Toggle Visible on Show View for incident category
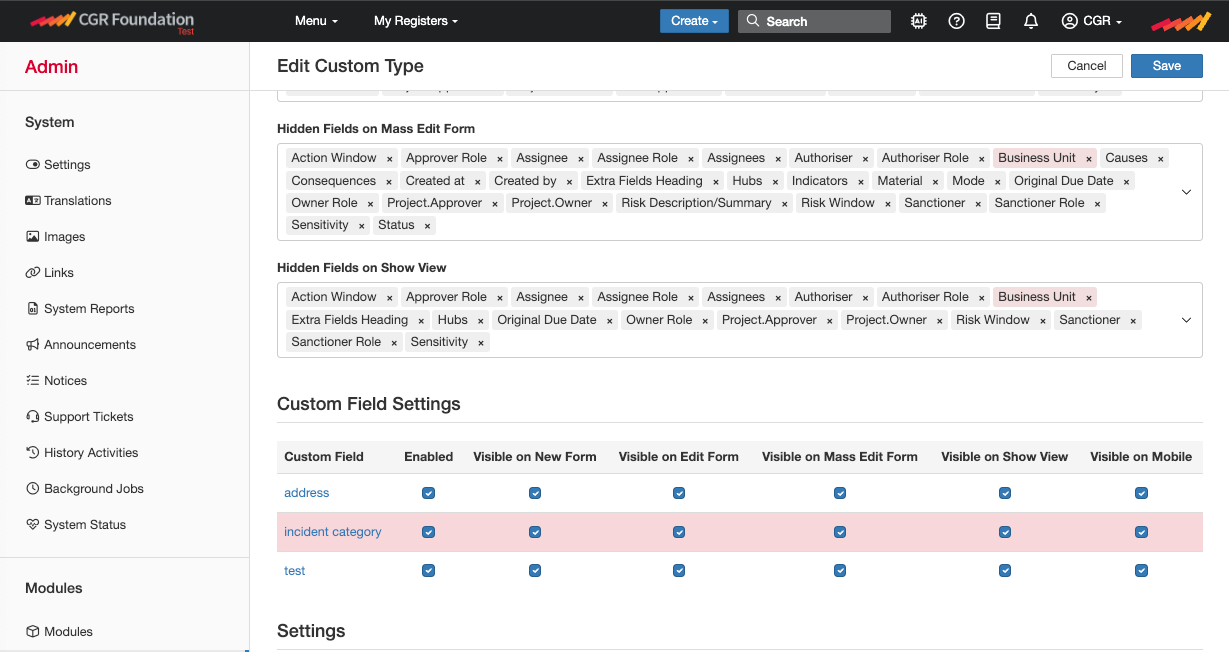Viewport: 1229px width, 652px height. [1005, 532]
